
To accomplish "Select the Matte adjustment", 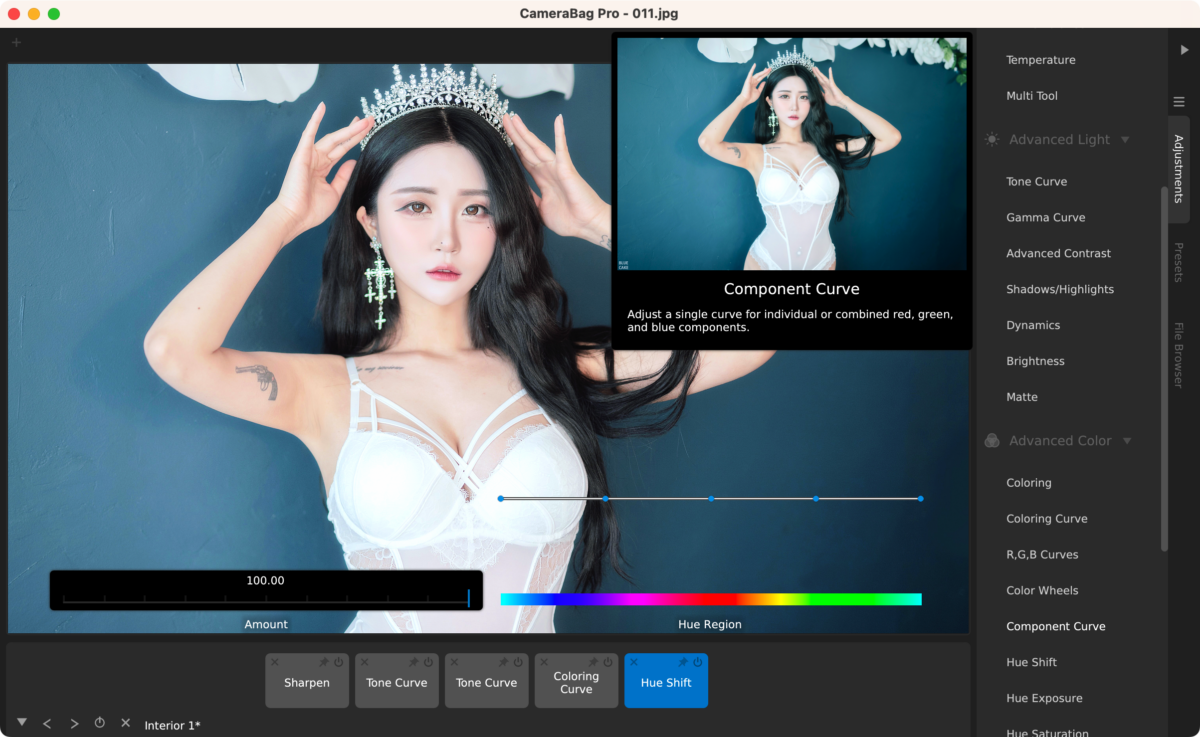I will point(1022,398).
